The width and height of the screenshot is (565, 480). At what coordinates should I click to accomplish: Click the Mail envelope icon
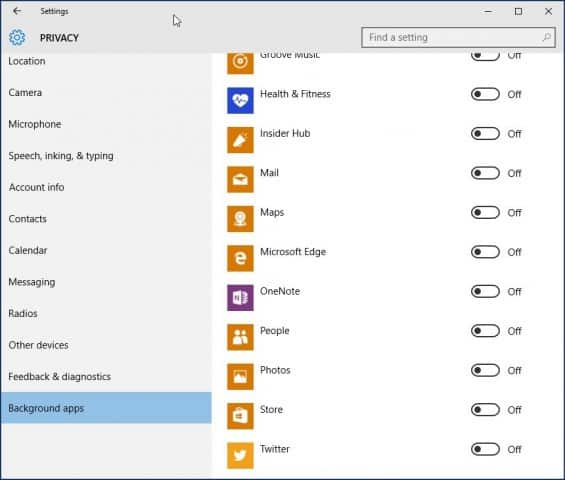pos(240,179)
